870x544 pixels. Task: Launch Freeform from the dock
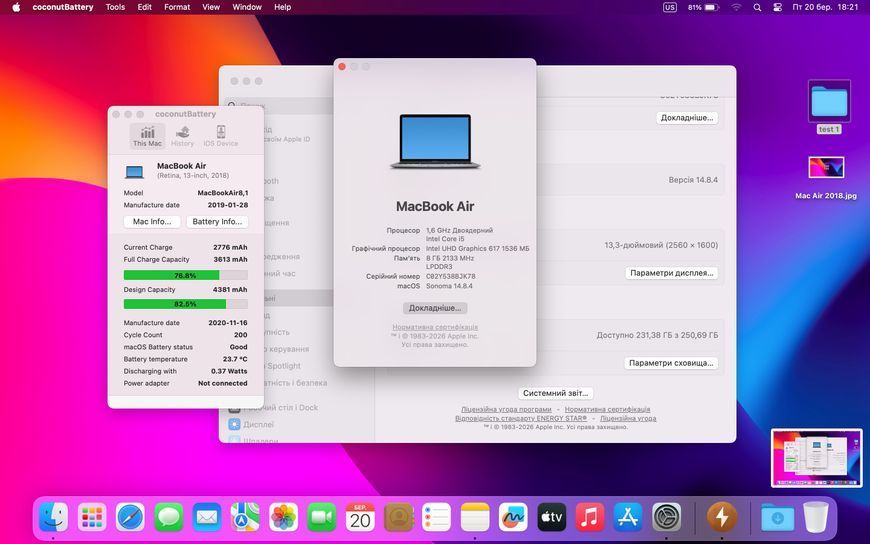point(513,517)
